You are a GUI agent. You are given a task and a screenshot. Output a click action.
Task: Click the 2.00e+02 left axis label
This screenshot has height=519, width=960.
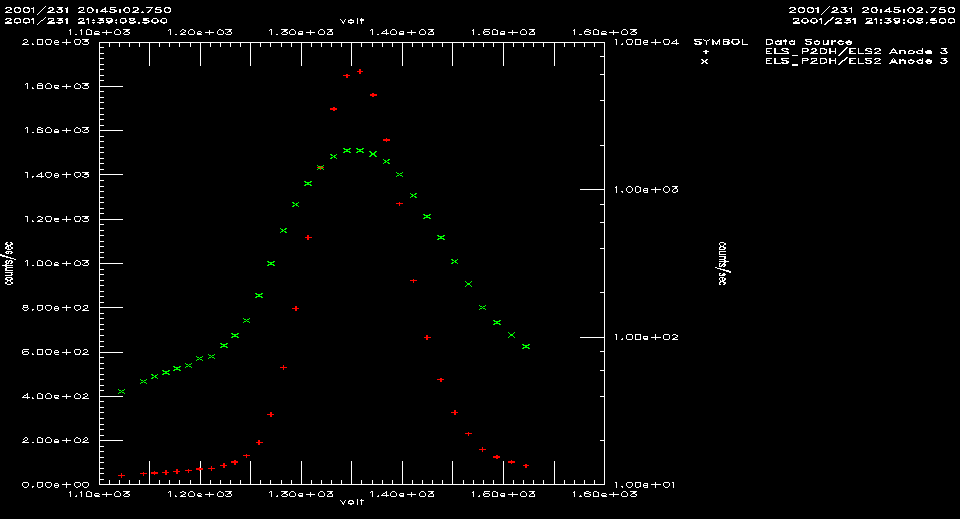56,440
